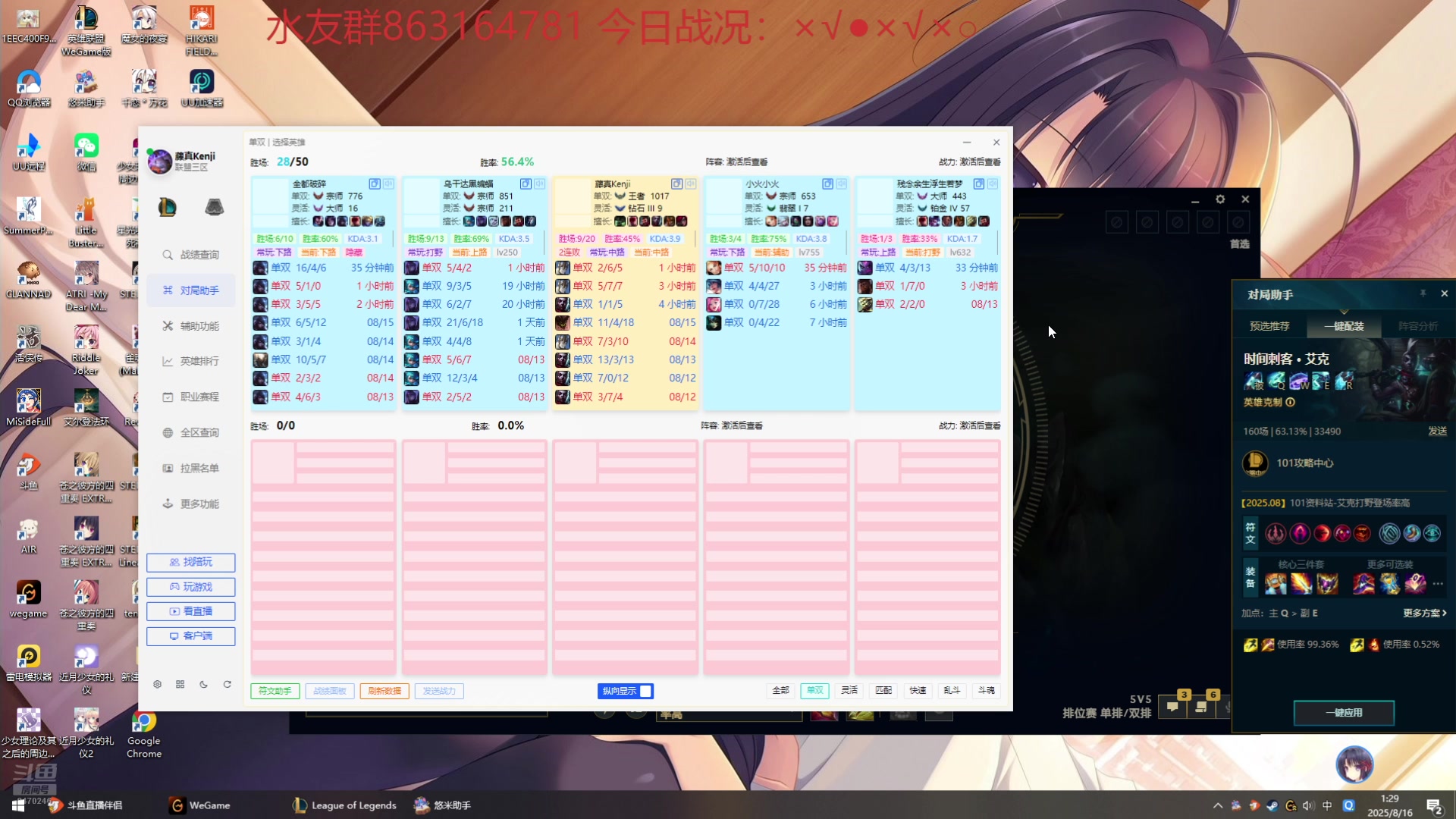
Task: Open the 战绩查询 sidebar item
Action: pos(191,255)
